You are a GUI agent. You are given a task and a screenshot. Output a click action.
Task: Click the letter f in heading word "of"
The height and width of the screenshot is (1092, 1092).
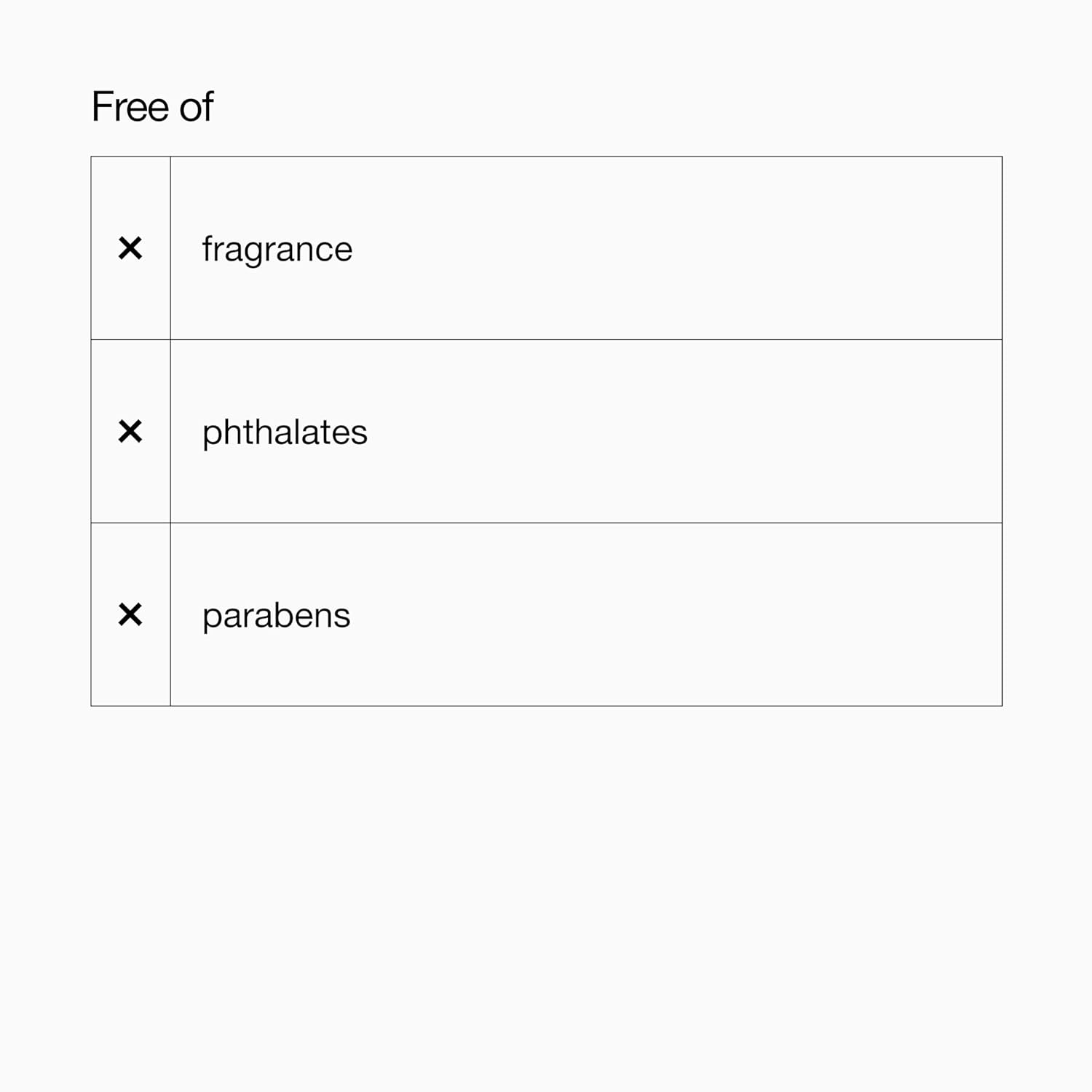[207, 106]
